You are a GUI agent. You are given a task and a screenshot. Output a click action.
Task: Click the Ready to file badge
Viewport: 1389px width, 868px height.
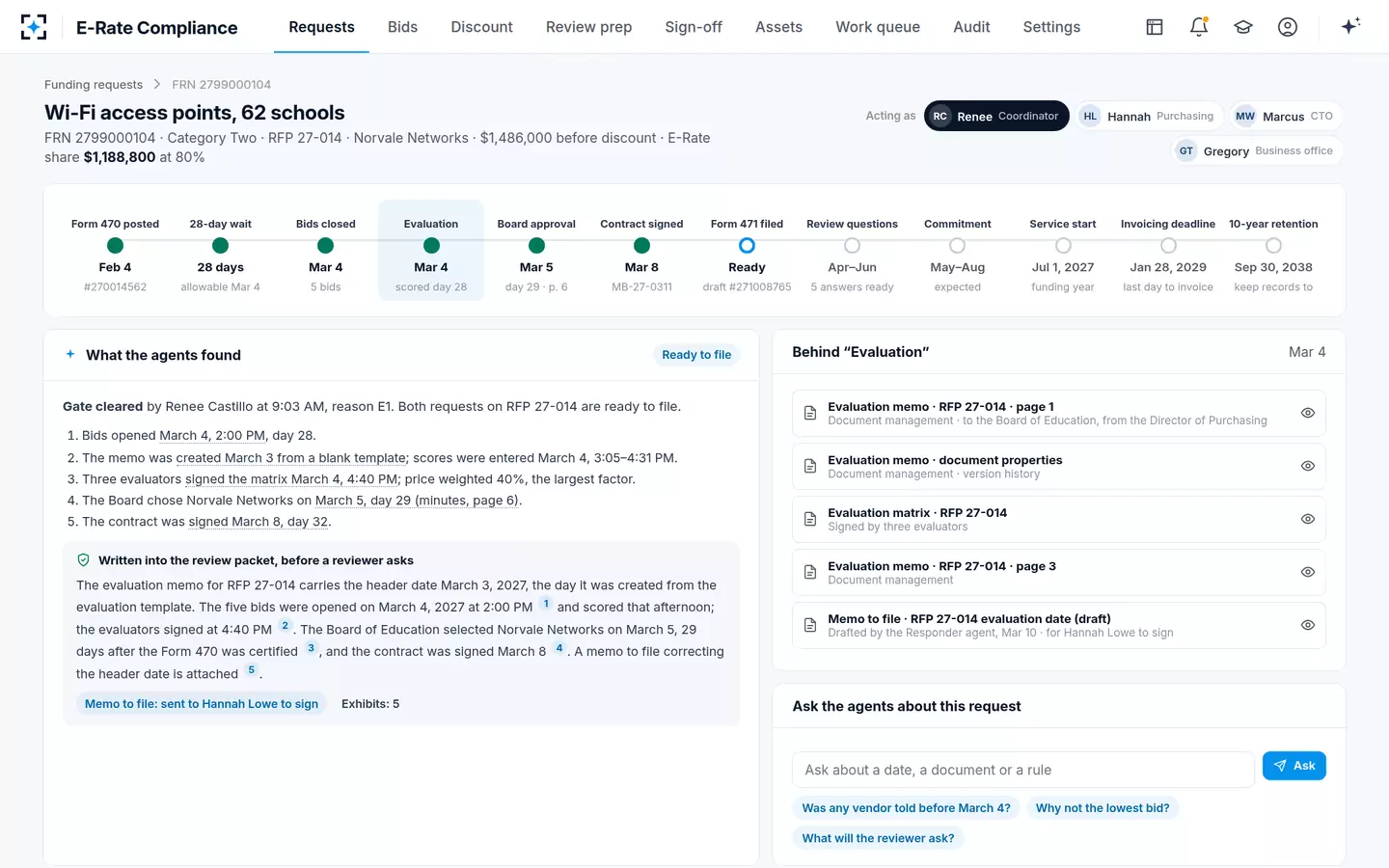[696, 355]
